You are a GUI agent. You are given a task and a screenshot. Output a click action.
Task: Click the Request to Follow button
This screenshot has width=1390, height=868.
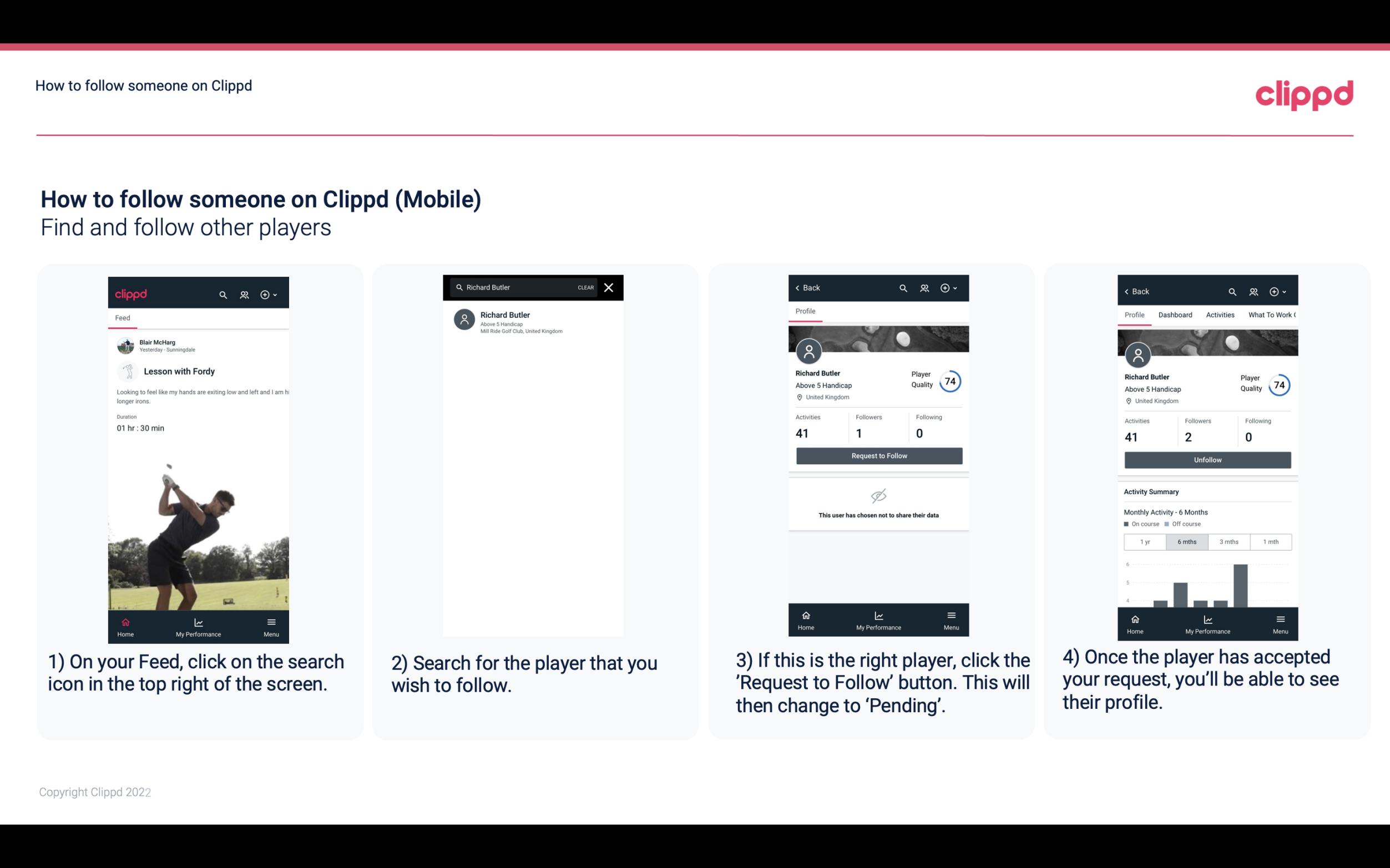878,455
